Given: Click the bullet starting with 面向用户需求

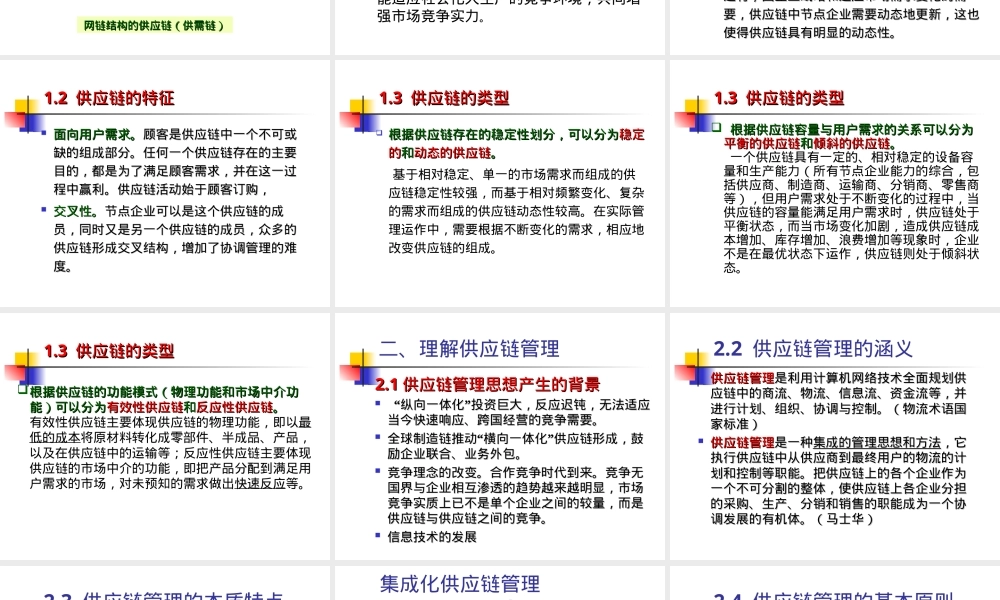Looking at the screenshot, I should click(175, 162).
